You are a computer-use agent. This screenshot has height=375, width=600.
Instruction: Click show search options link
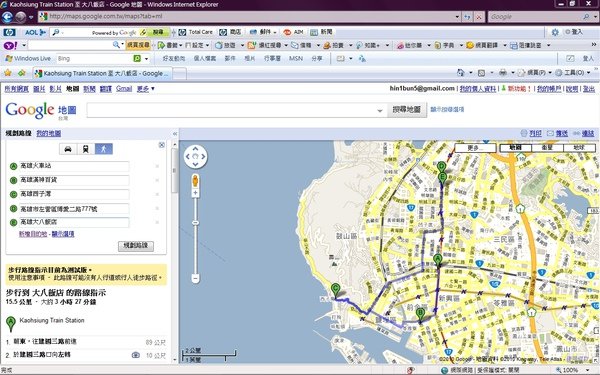447,109
